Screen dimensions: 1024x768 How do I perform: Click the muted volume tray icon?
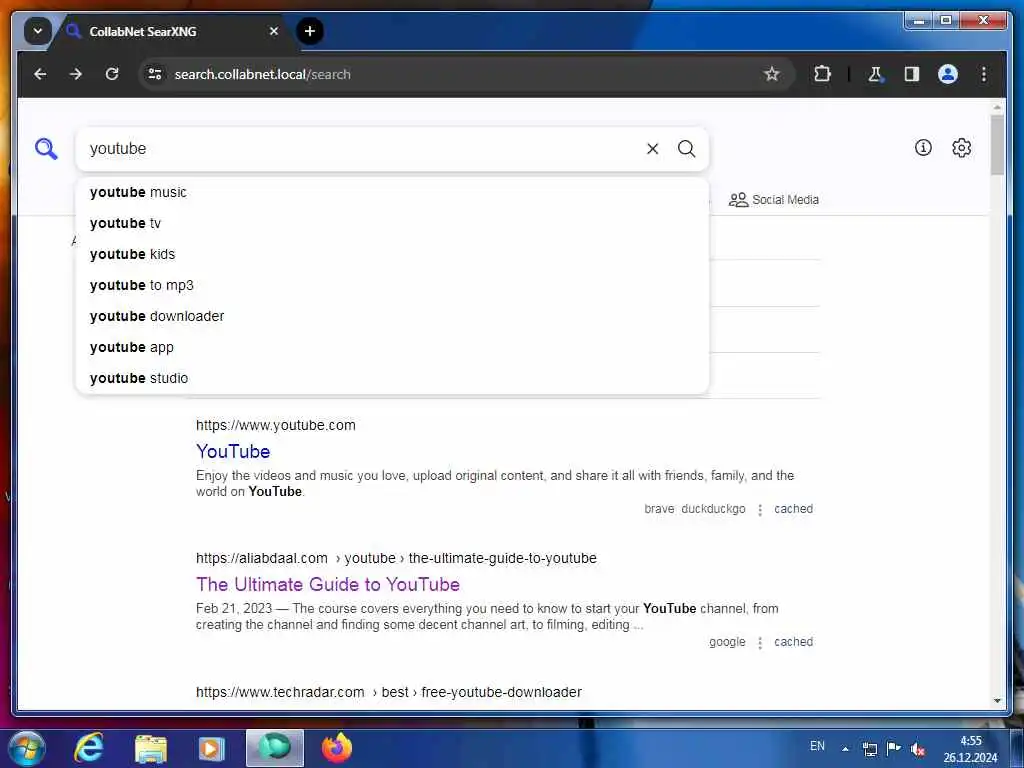click(x=918, y=749)
